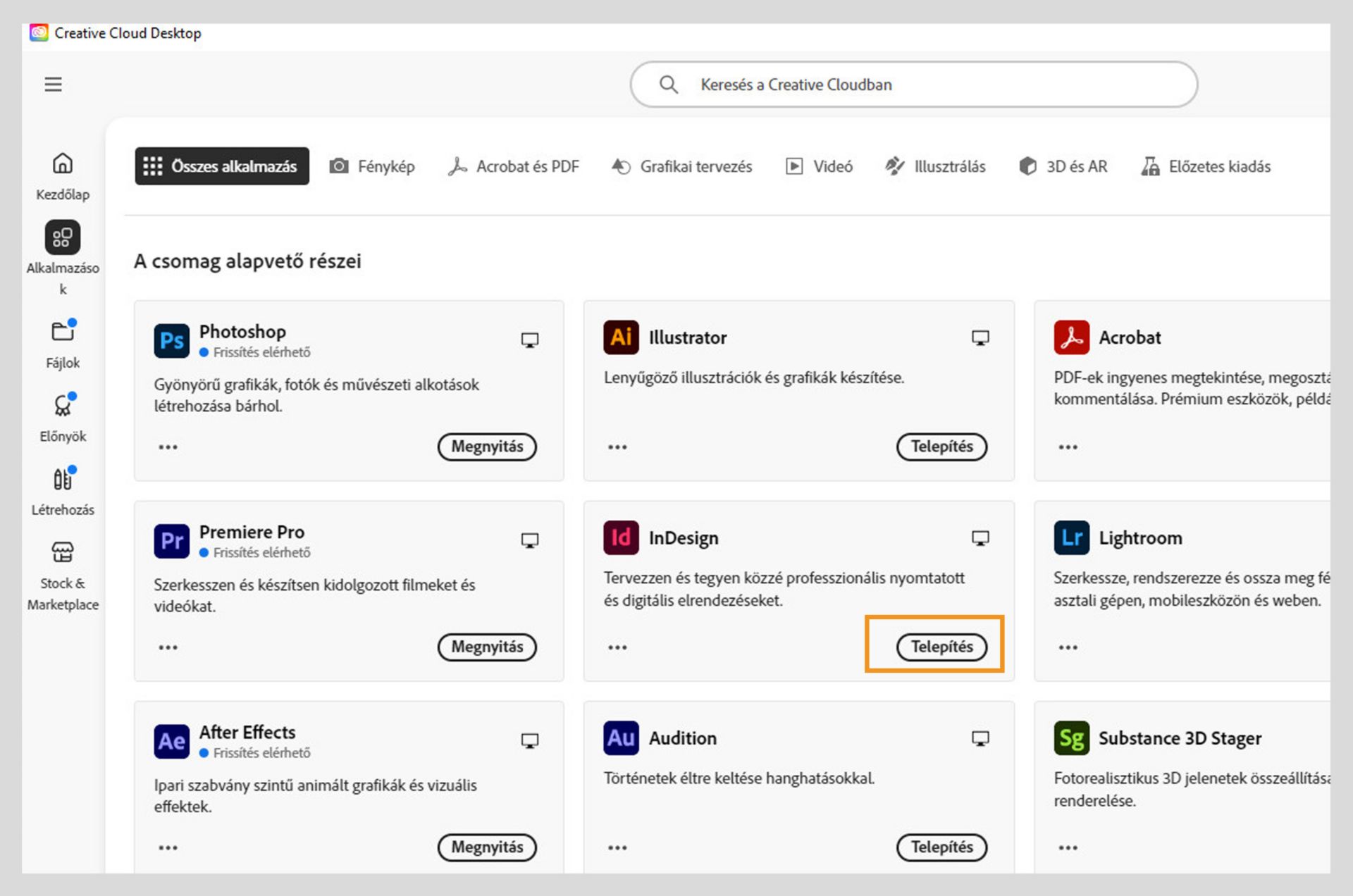Open Létrehozás sidebar icon
Viewport: 1353px width, 896px height.
63,479
